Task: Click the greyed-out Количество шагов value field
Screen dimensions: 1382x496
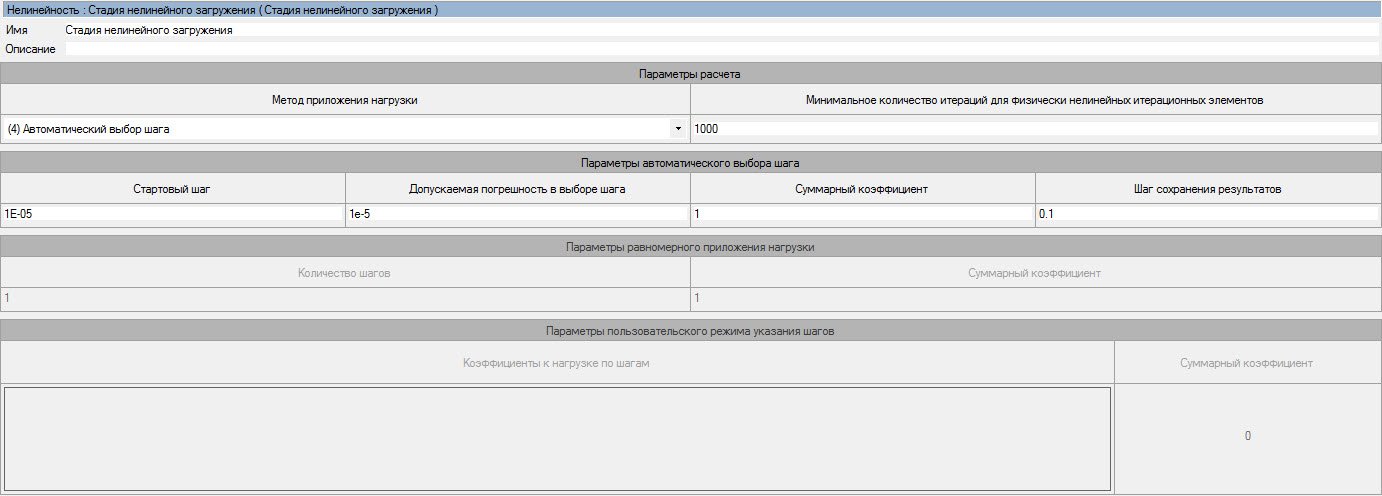Action: coord(345,299)
